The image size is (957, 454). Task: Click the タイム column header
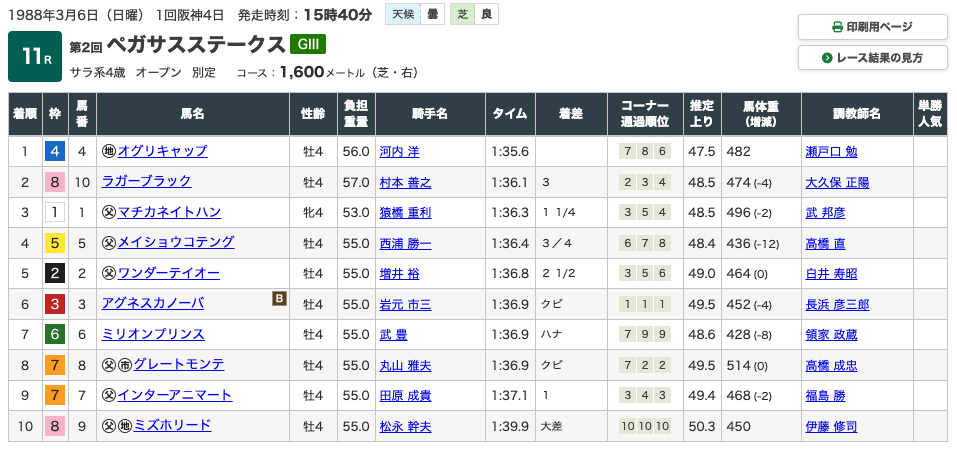click(510, 114)
